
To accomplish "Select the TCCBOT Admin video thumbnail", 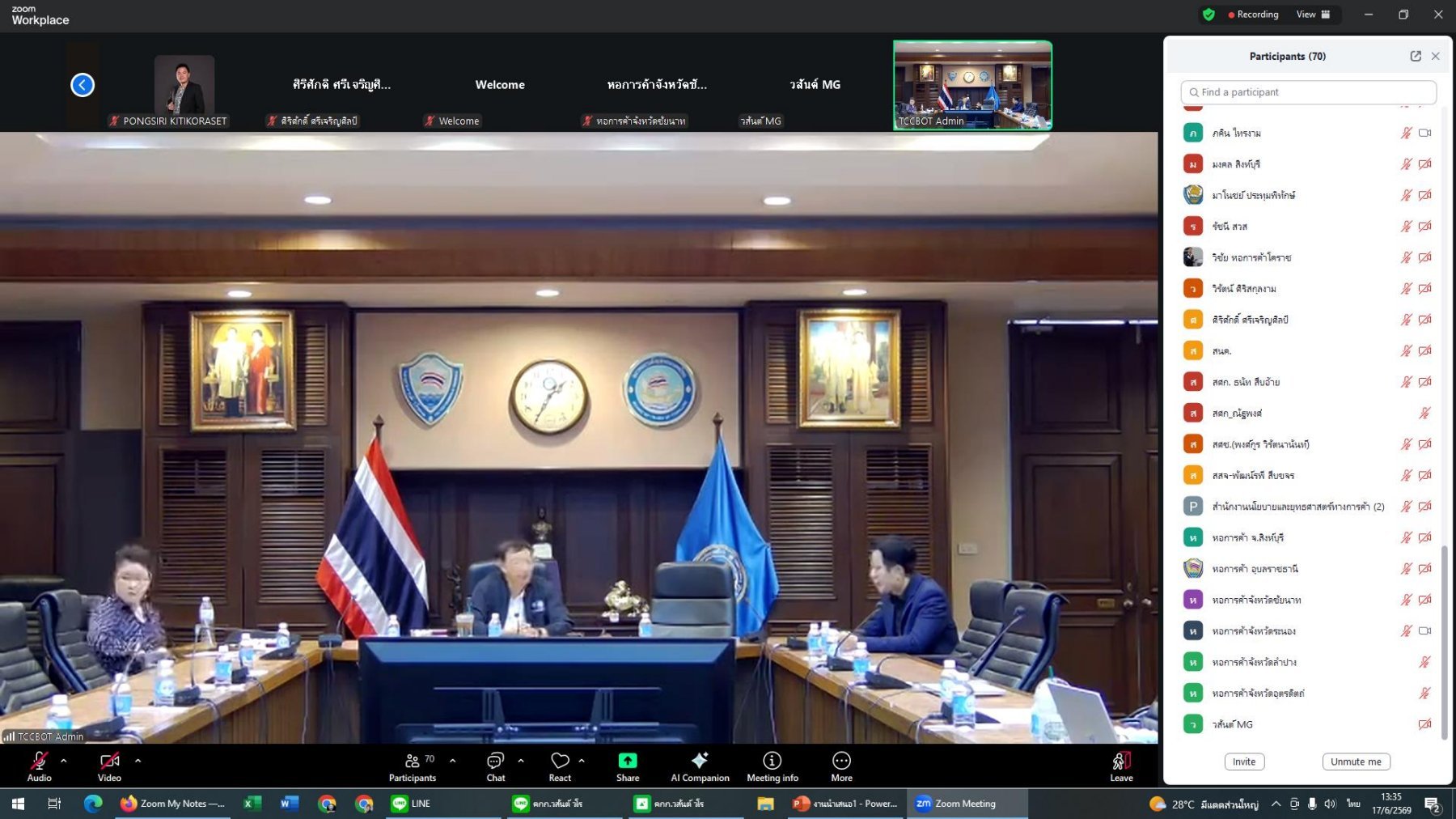I will pyautogui.click(x=972, y=85).
